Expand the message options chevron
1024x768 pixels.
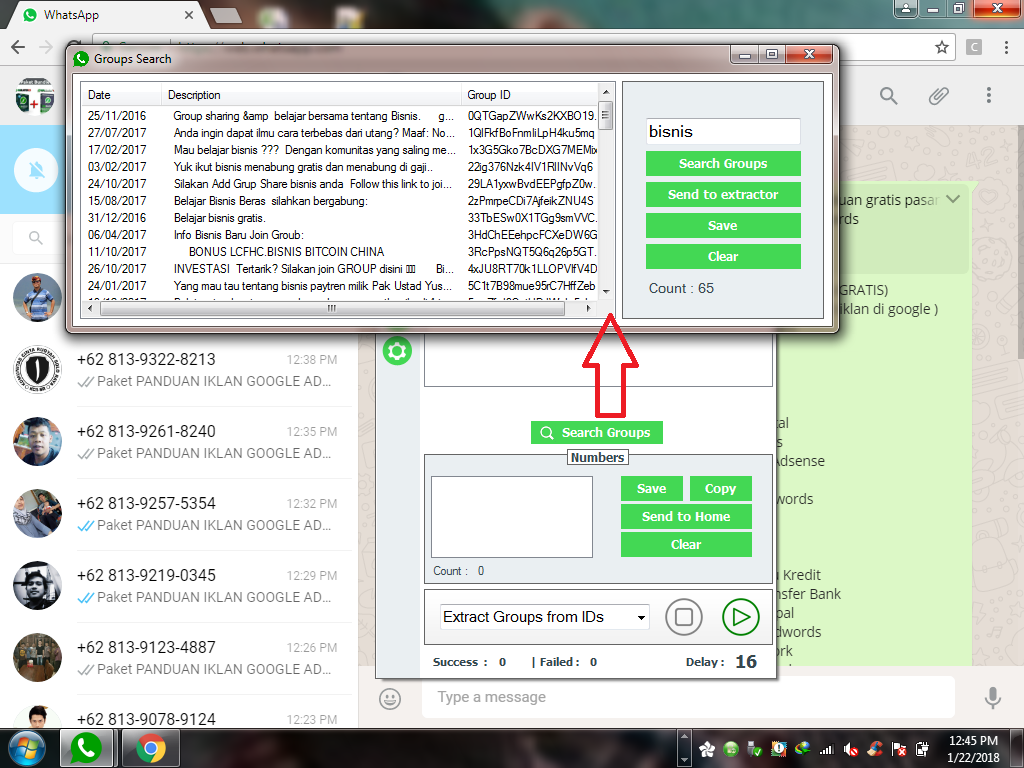[x=953, y=199]
